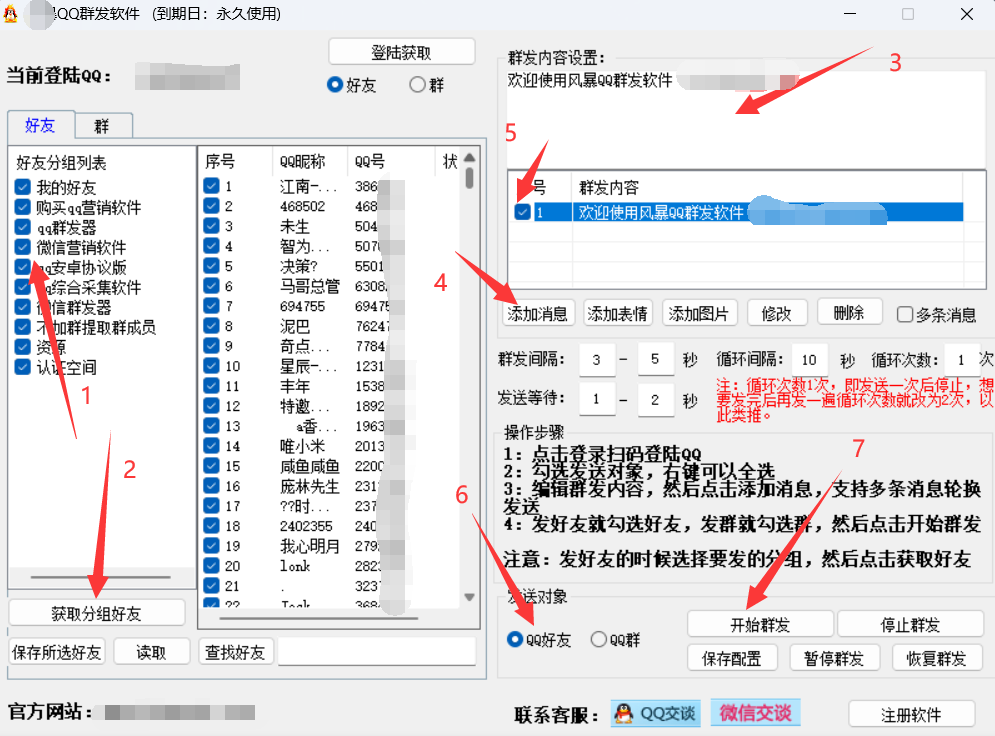Open the QQ交谈 customer service link
This screenshot has height=736, width=995.
coord(656,713)
